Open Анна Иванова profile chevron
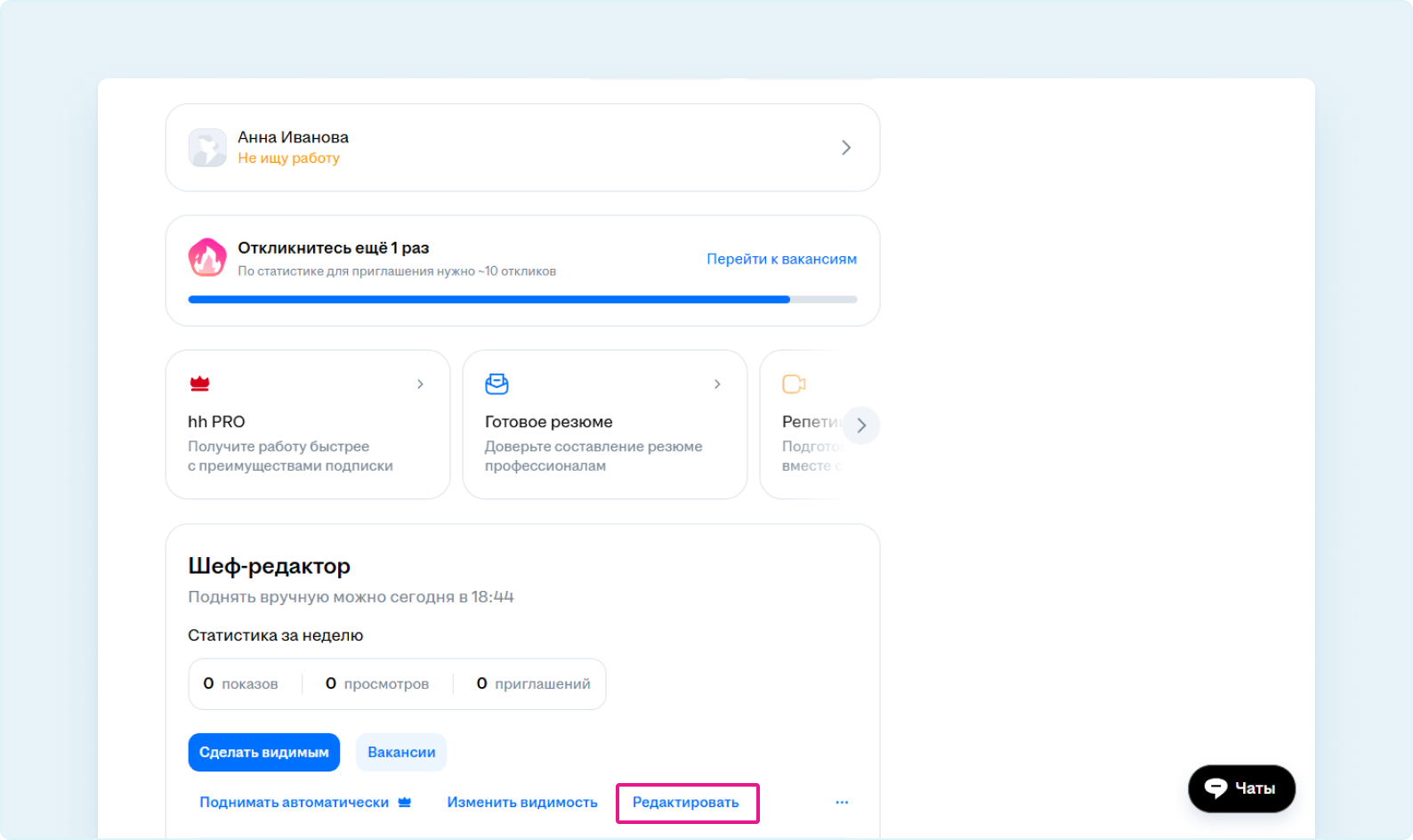The width and height of the screenshot is (1413, 840). pos(846,148)
